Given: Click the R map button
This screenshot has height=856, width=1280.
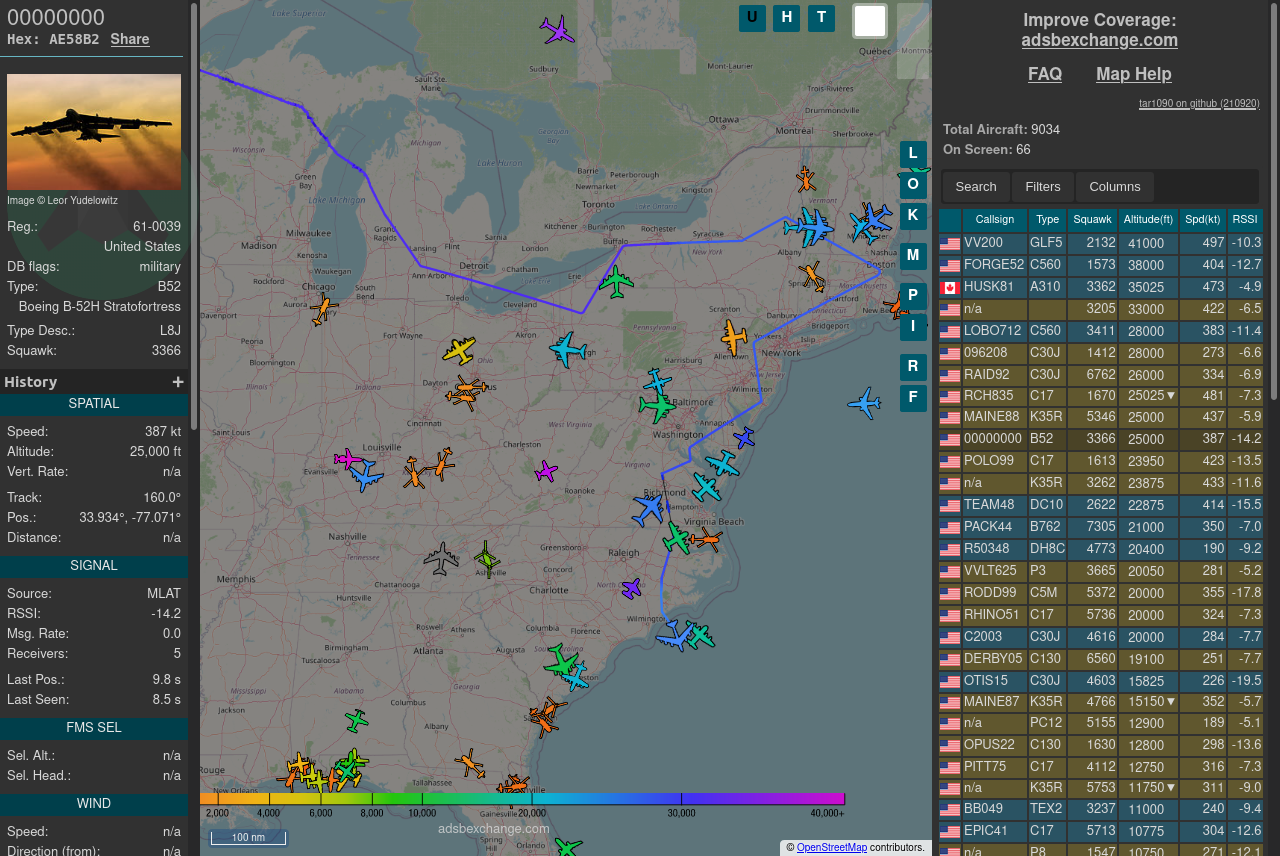Looking at the screenshot, I should click(913, 367).
